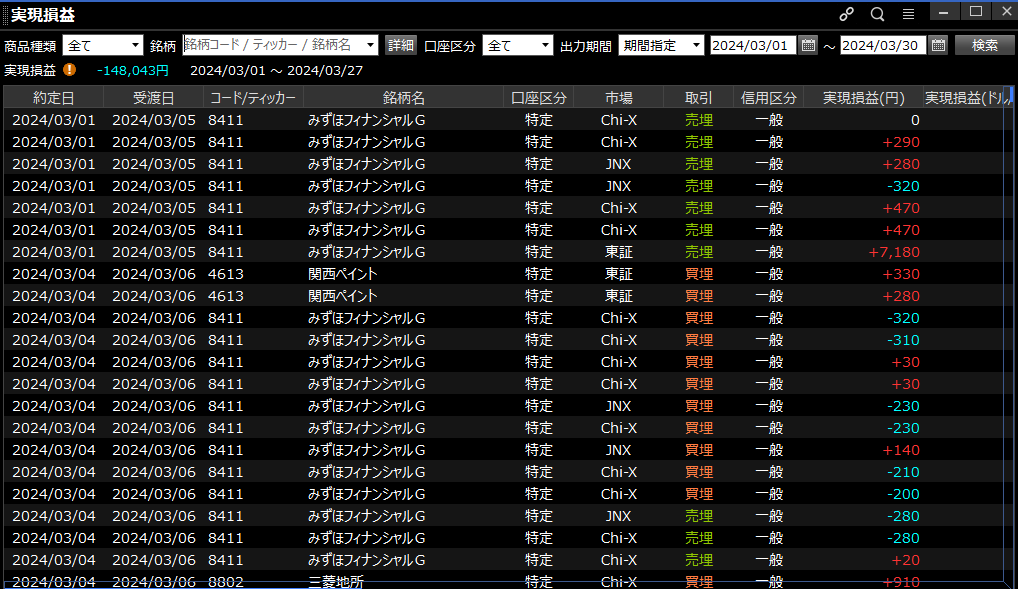Click the start date field 2024/03/01

coord(753,45)
